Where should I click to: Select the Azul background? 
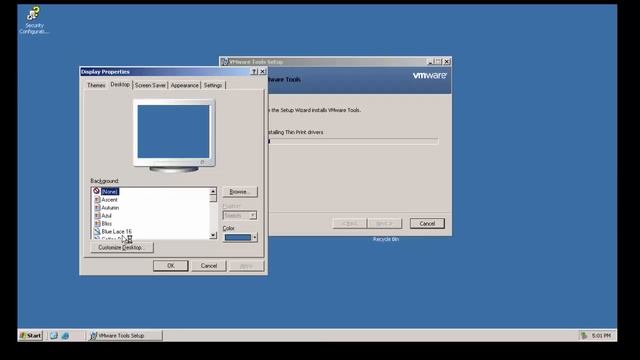point(107,216)
